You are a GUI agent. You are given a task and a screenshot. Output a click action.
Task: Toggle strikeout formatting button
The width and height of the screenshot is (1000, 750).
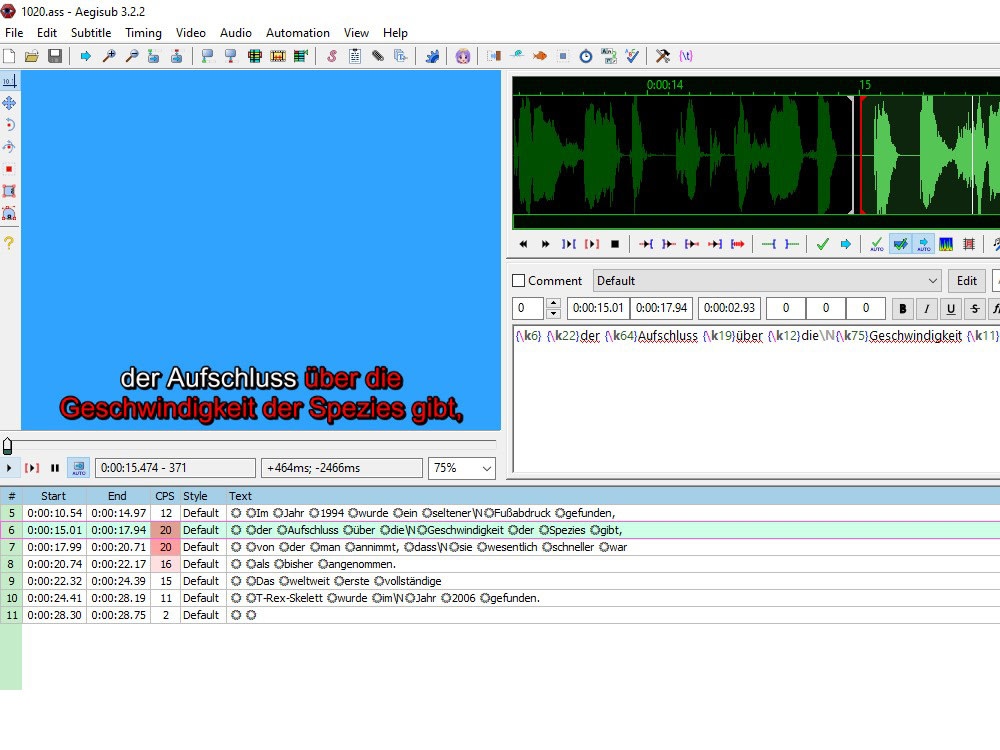click(975, 309)
